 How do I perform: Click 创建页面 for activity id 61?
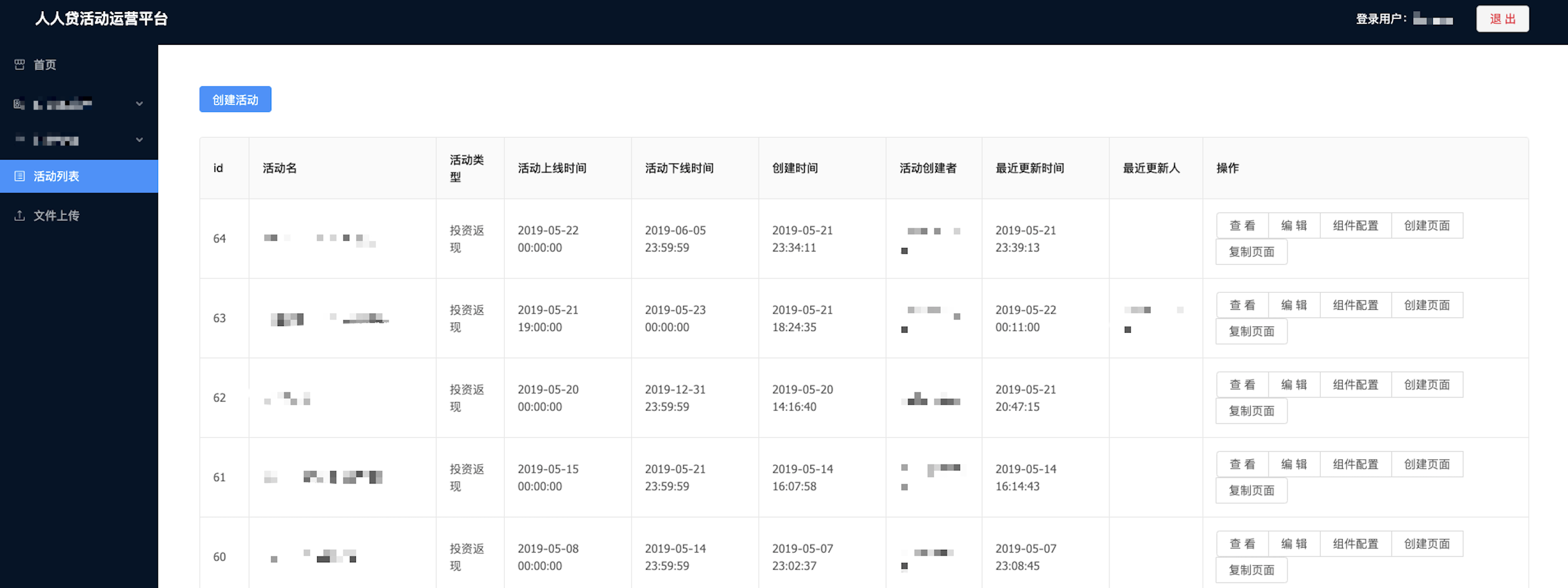(1427, 465)
